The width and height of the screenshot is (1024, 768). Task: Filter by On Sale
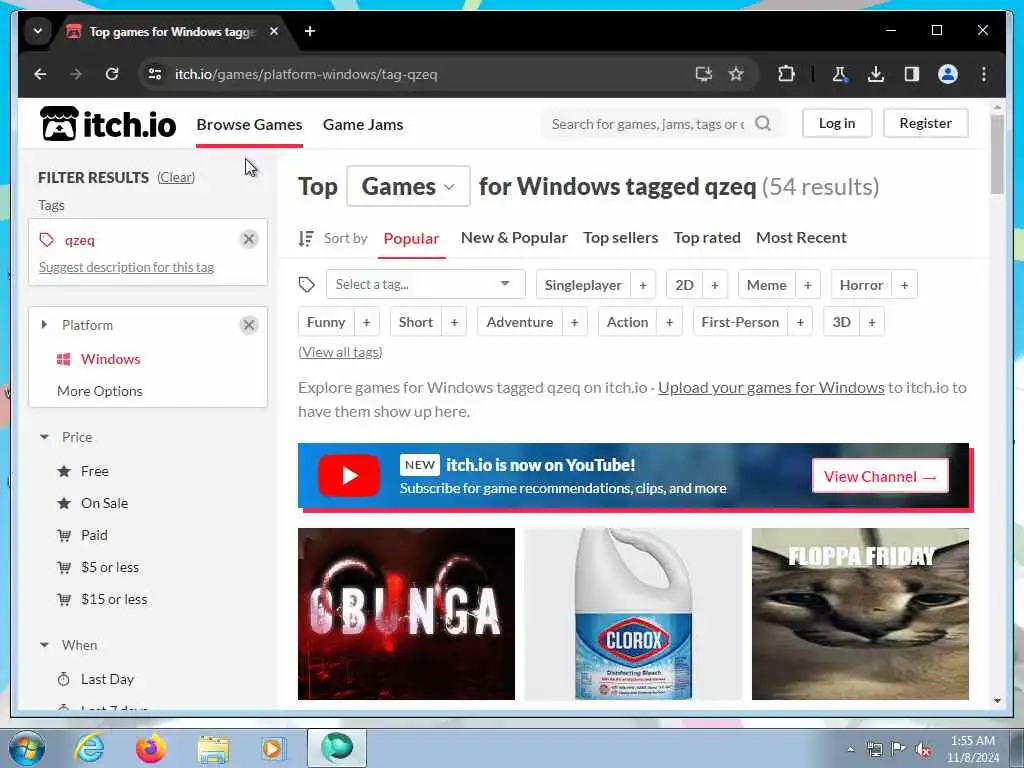click(x=104, y=503)
